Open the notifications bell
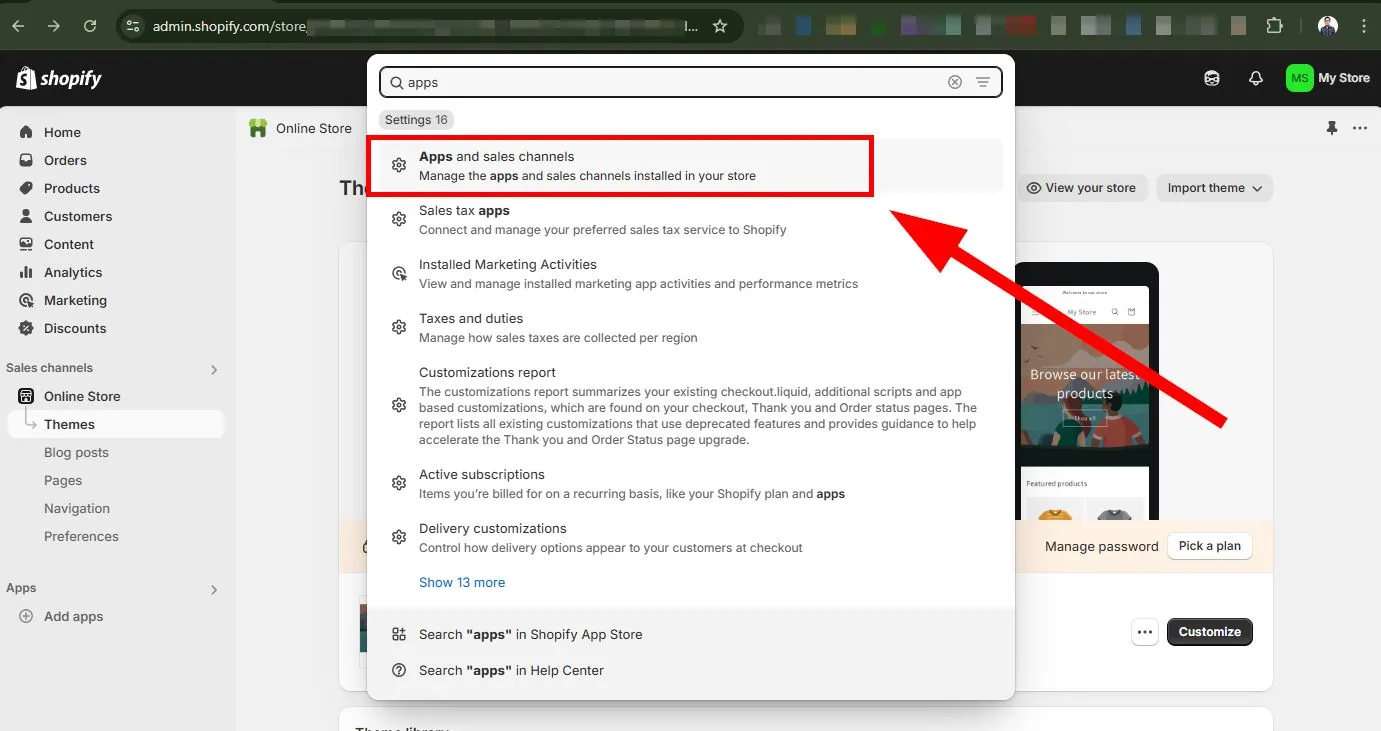 pyautogui.click(x=1255, y=77)
